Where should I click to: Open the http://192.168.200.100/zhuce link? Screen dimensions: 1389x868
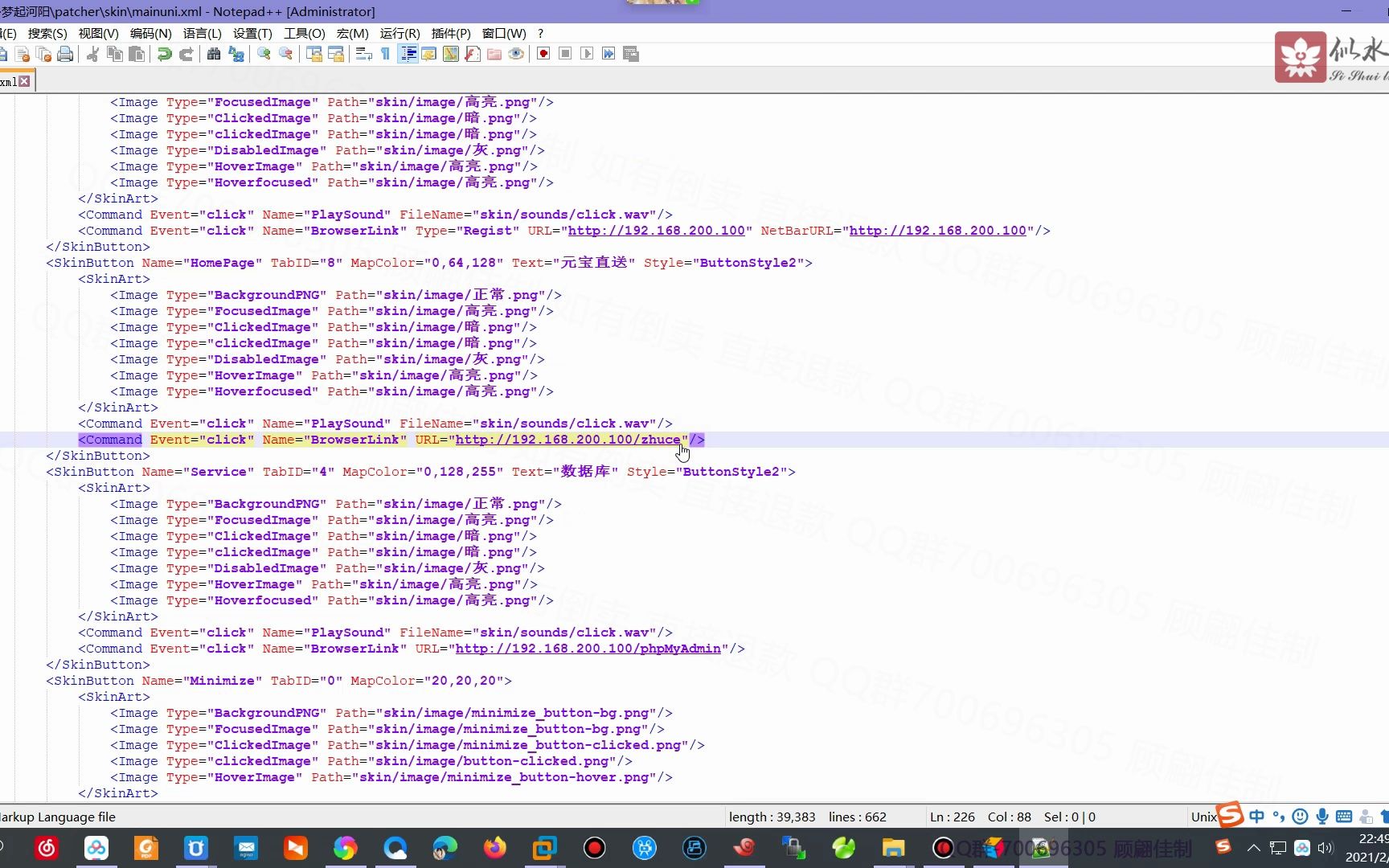pos(568,440)
